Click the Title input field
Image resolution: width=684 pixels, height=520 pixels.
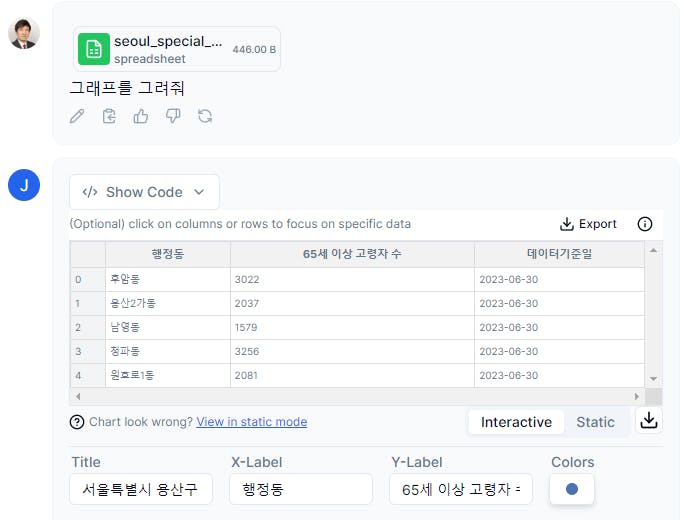[x=140, y=489]
